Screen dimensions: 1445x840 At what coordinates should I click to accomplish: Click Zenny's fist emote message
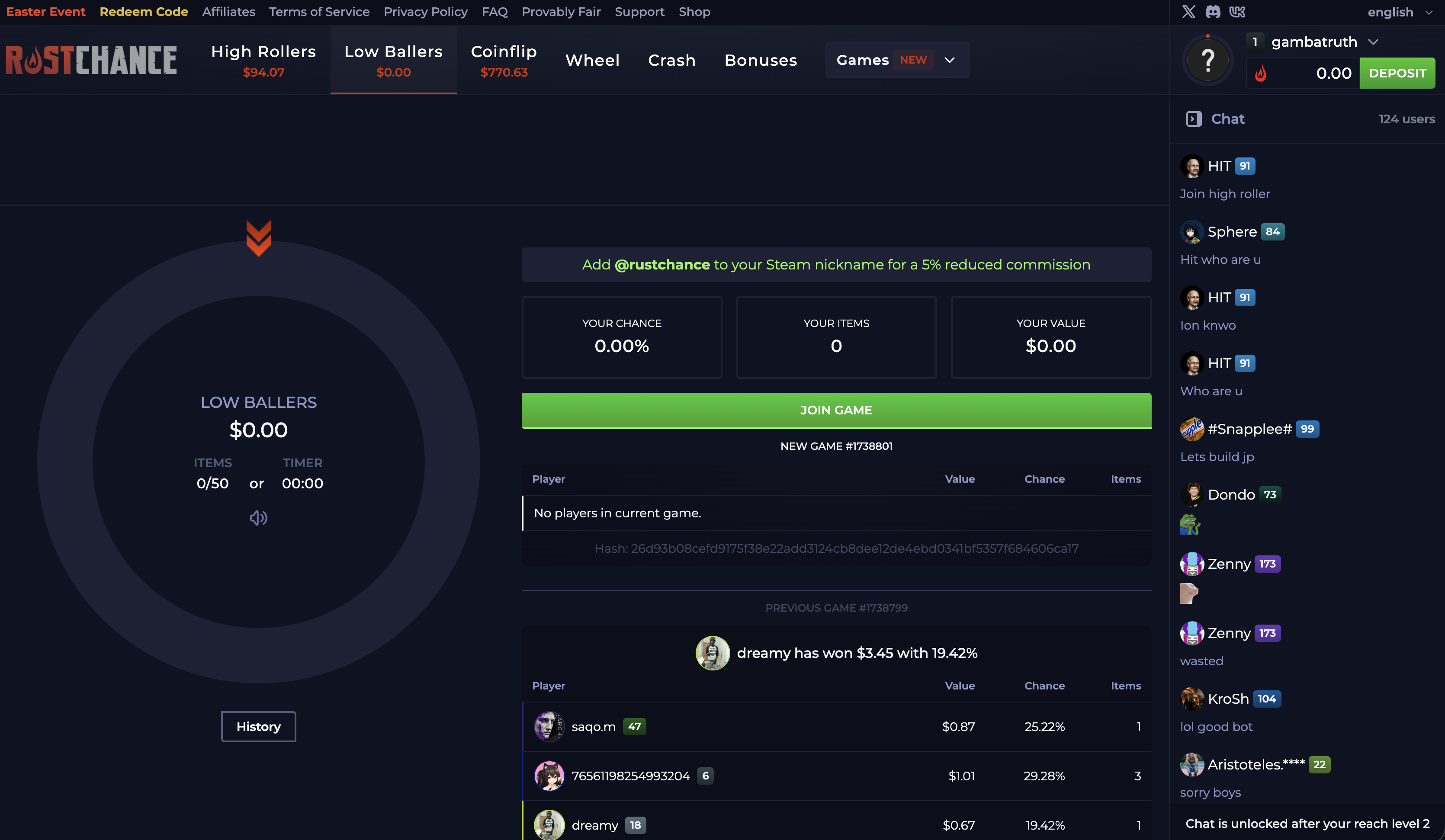(x=1189, y=593)
